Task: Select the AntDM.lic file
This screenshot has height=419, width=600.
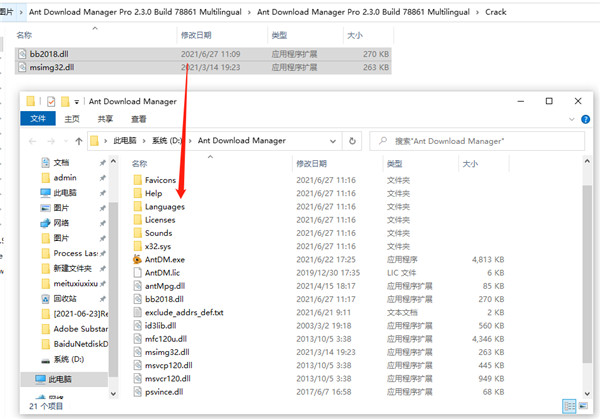Action: click(x=162, y=273)
